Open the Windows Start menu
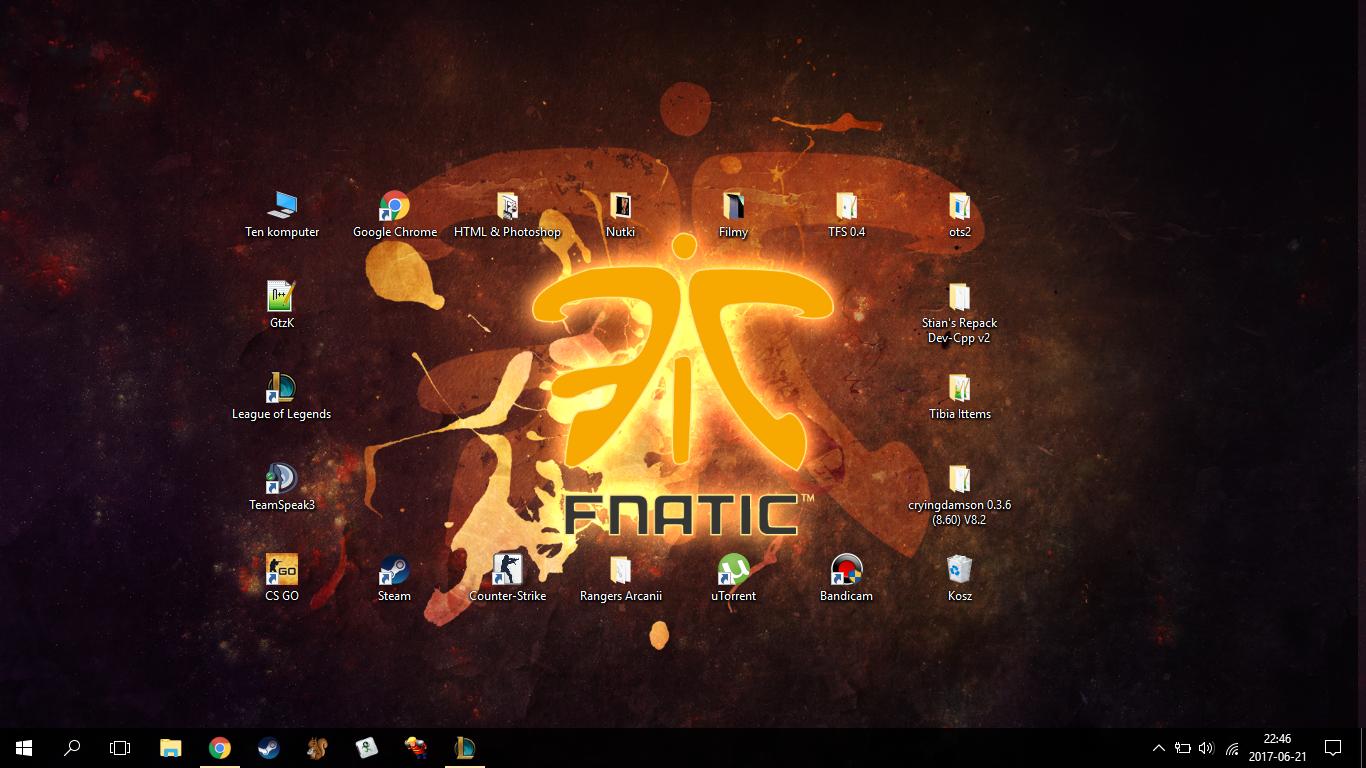Image resolution: width=1366 pixels, height=768 pixels. pyautogui.click(x=24, y=748)
